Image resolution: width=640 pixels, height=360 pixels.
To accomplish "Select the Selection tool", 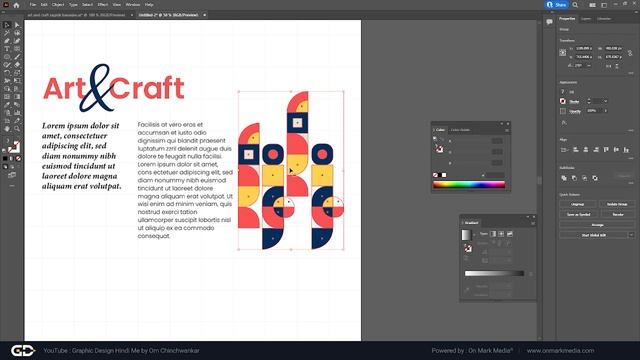I will click(x=7, y=25).
